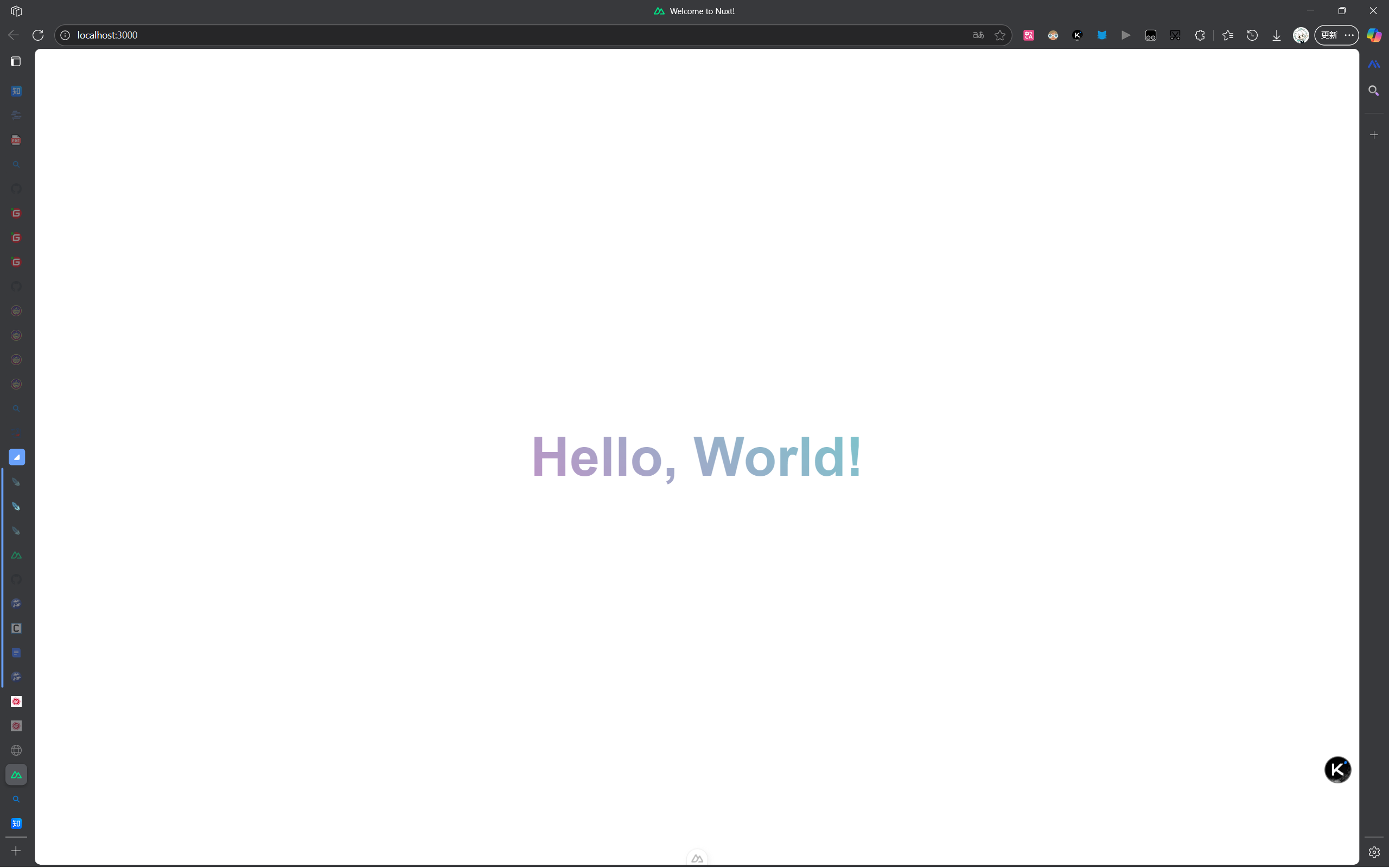This screenshot has height=868, width=1389.
Task: Open the Nuxt documentation tab in the sidebar
Action: pyautogui.click(x=17, y=554)
